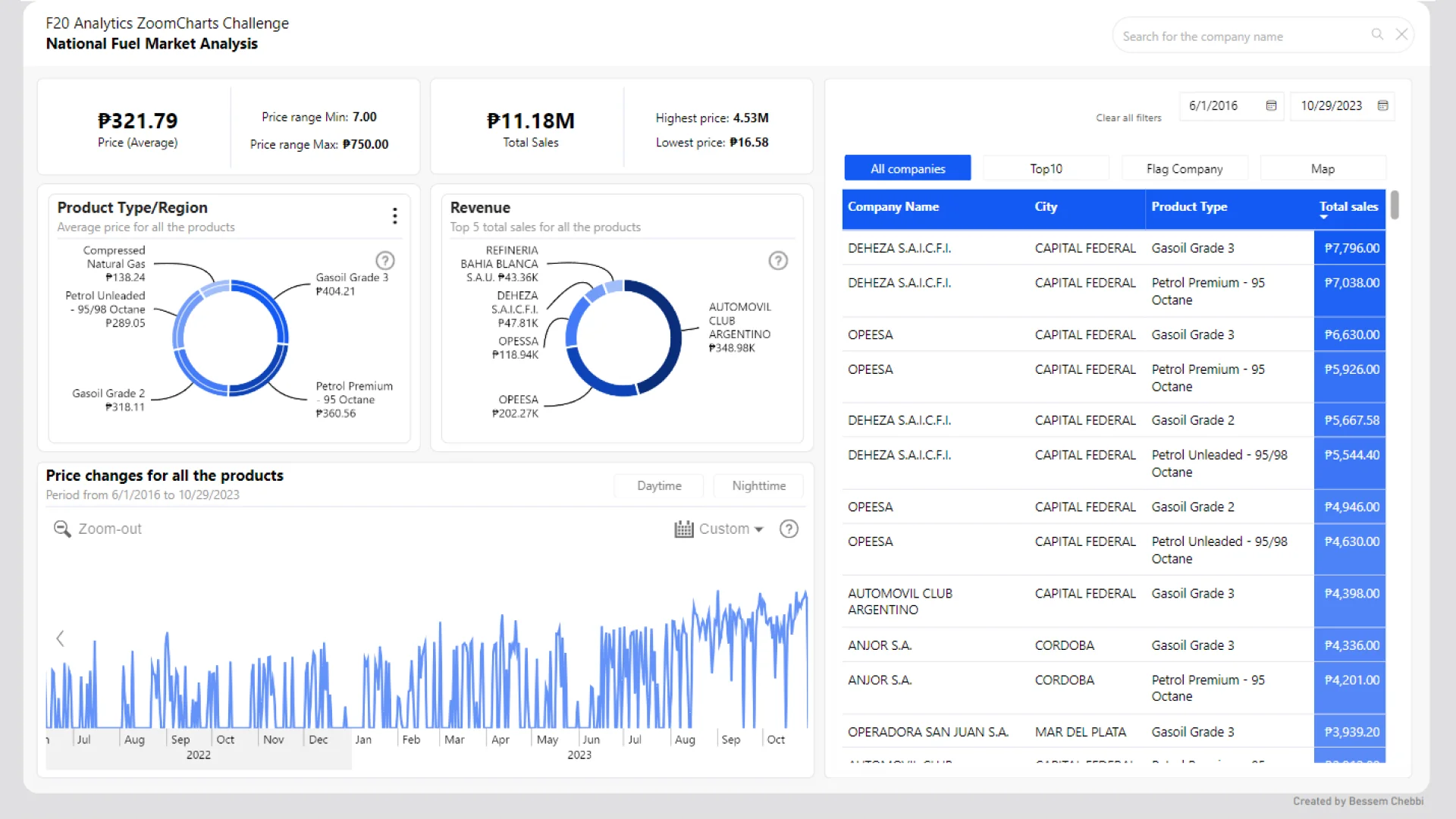Switch to All companies tab
Image resolution: width=1456 pixels, height=819 pixels.
tap(908, 168)
